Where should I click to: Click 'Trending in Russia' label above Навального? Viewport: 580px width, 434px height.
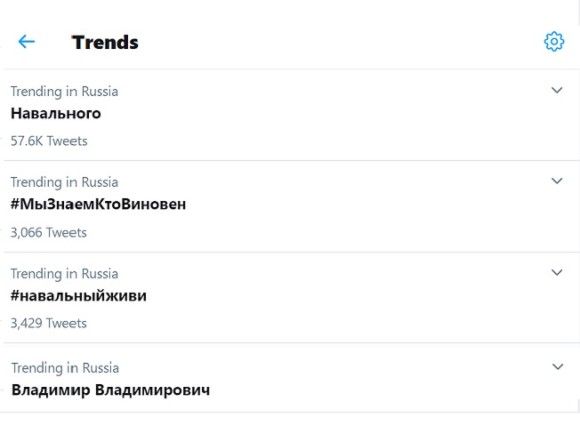[x=64, y=91]
